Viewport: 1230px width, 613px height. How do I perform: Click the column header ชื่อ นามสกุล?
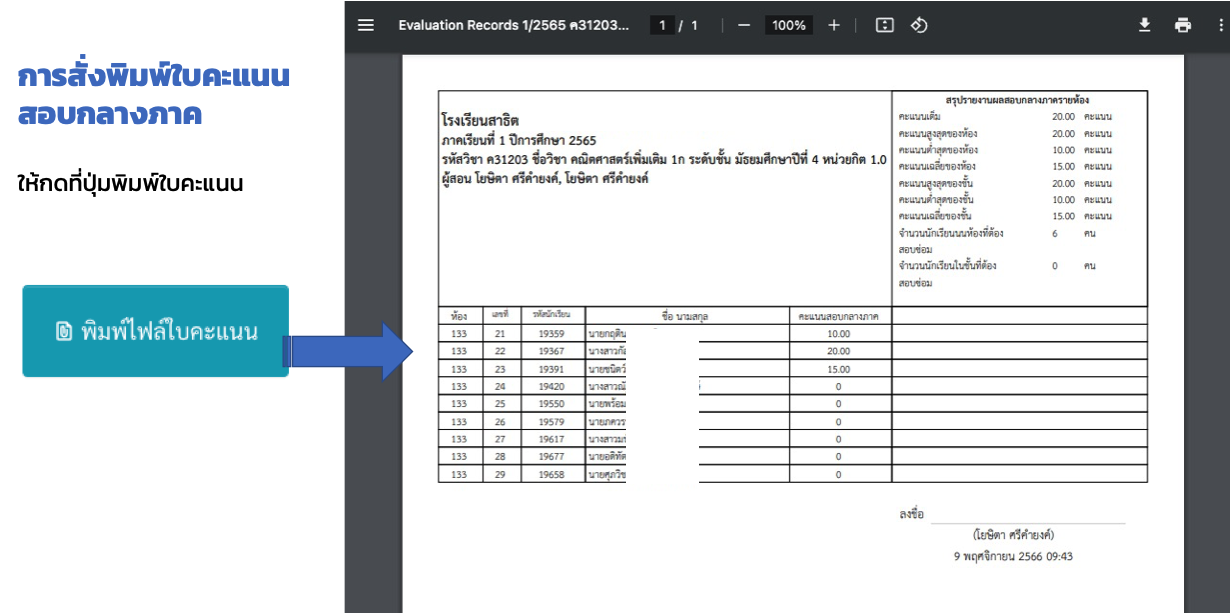pyautogui.click(x=687, y=316)
